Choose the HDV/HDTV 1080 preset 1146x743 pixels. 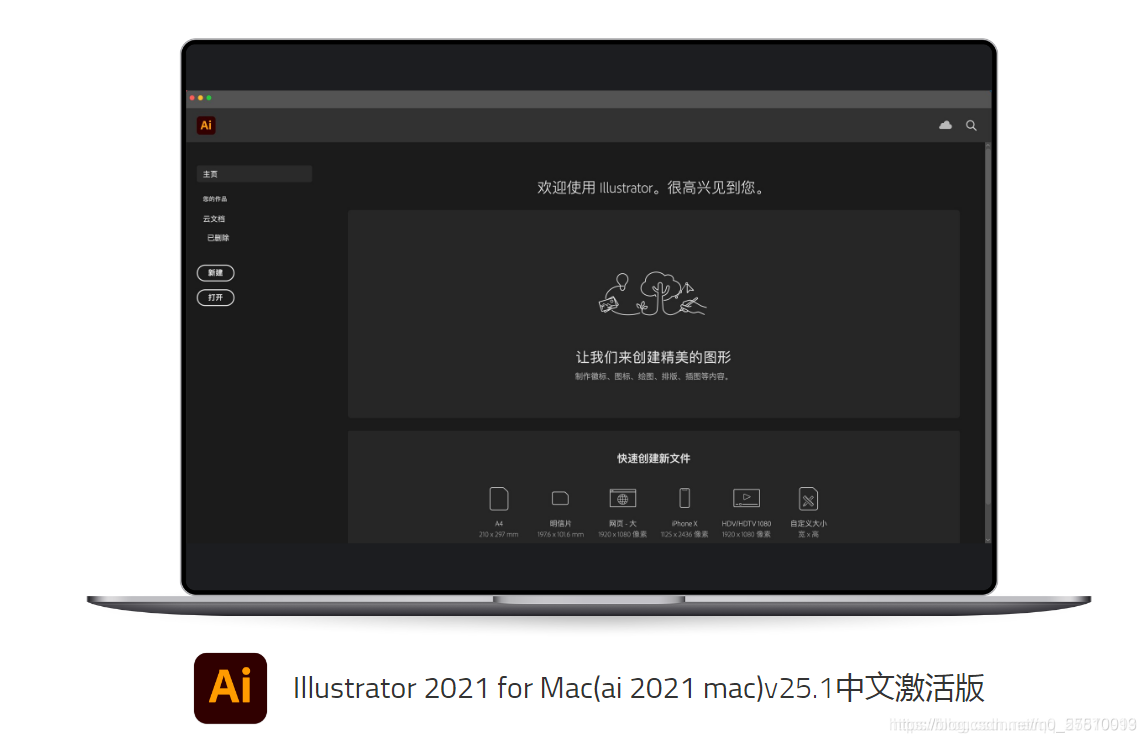(x=746, y=512)
